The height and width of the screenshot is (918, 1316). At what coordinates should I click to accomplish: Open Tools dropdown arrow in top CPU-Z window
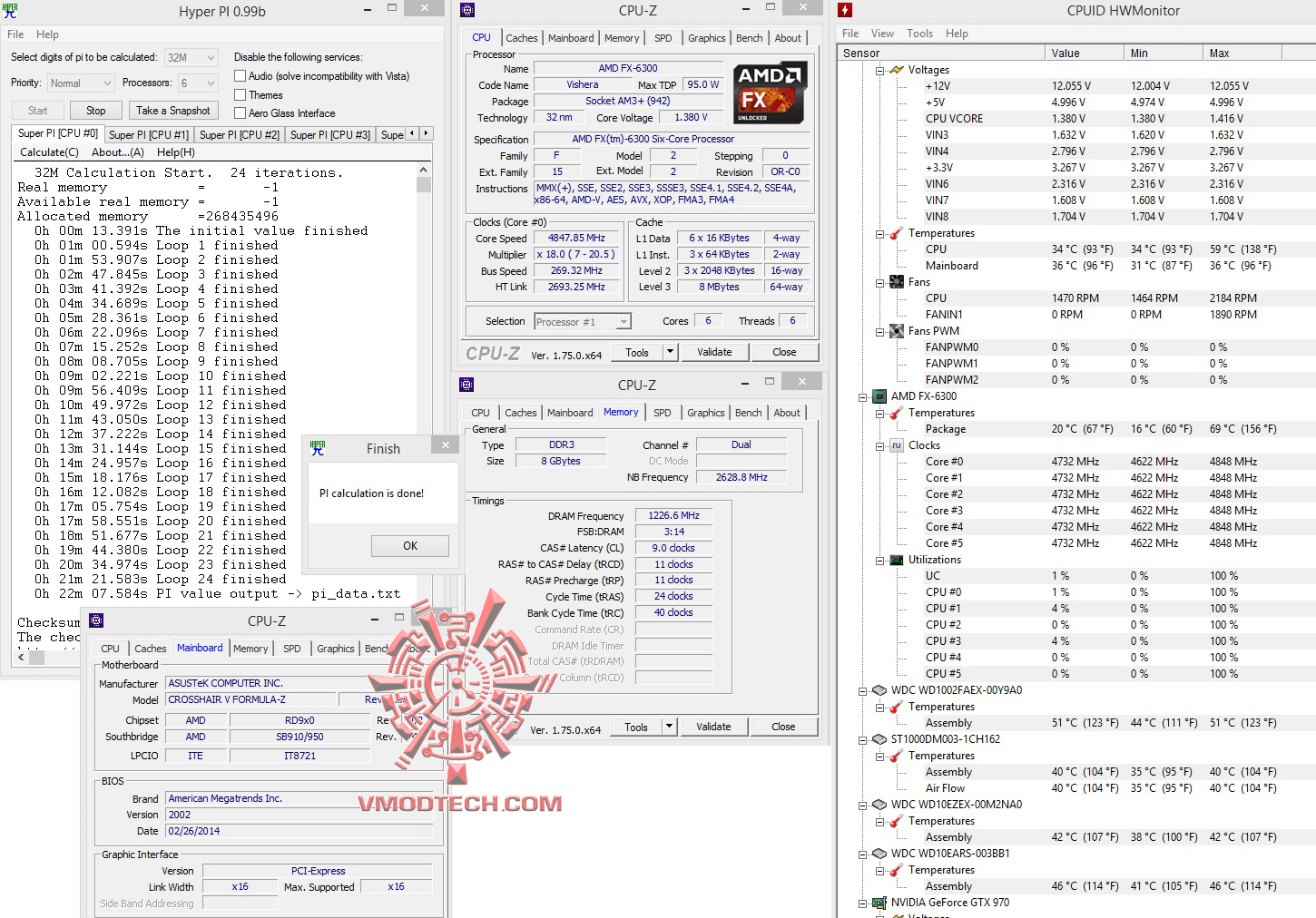click(670, 352)
